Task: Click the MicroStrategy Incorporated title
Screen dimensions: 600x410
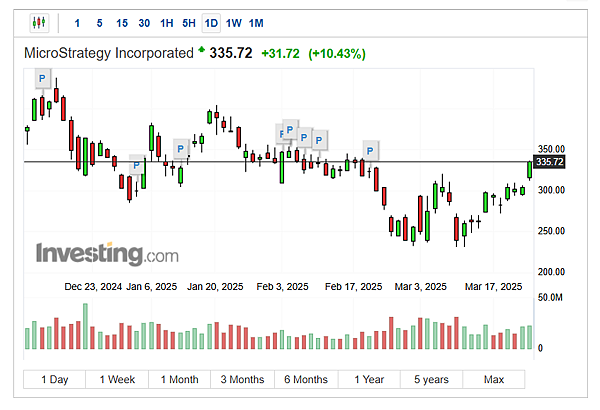Action: click(x=109, y=53)
